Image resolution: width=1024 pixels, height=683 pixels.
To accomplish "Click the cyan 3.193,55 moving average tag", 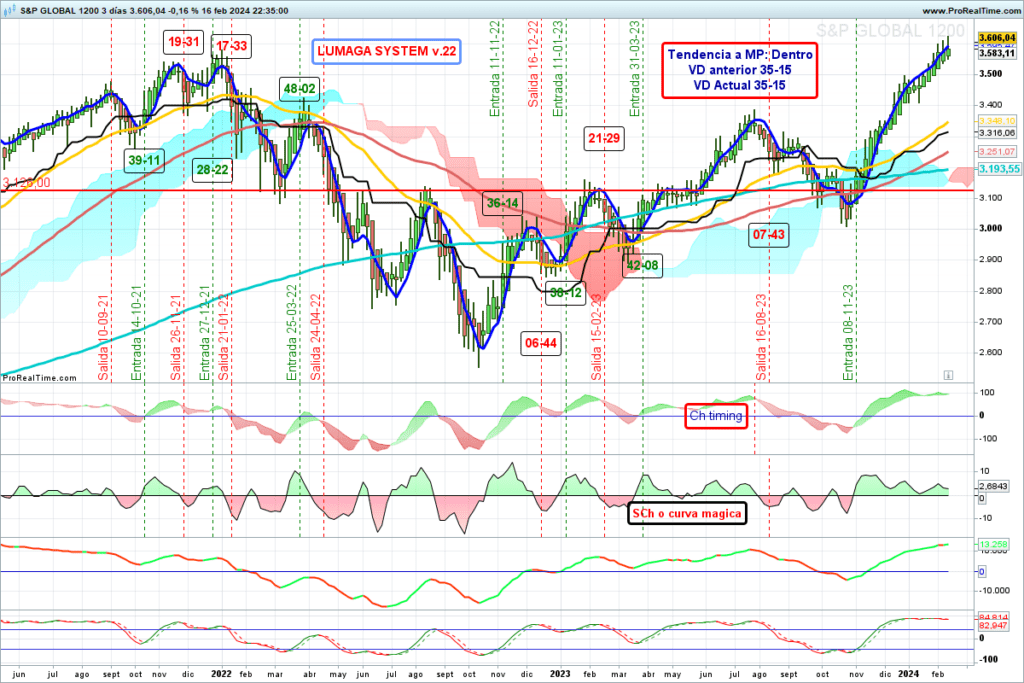I will pos(999,169).
